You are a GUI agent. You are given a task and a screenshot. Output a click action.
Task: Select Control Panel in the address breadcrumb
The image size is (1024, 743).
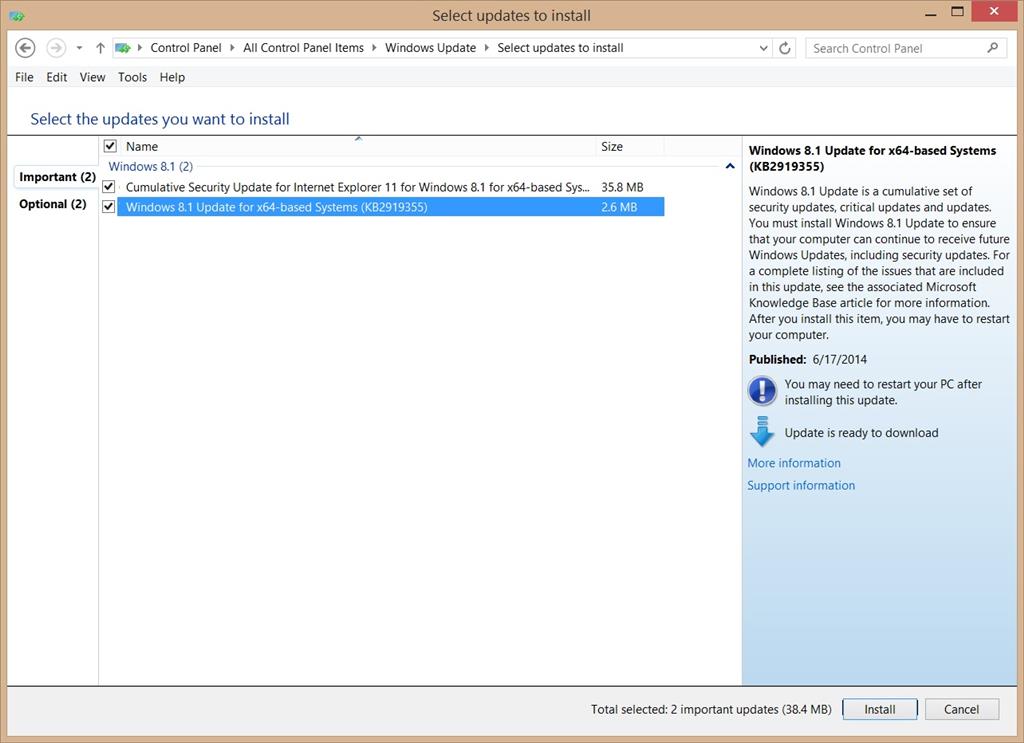[x=185, y=48]
